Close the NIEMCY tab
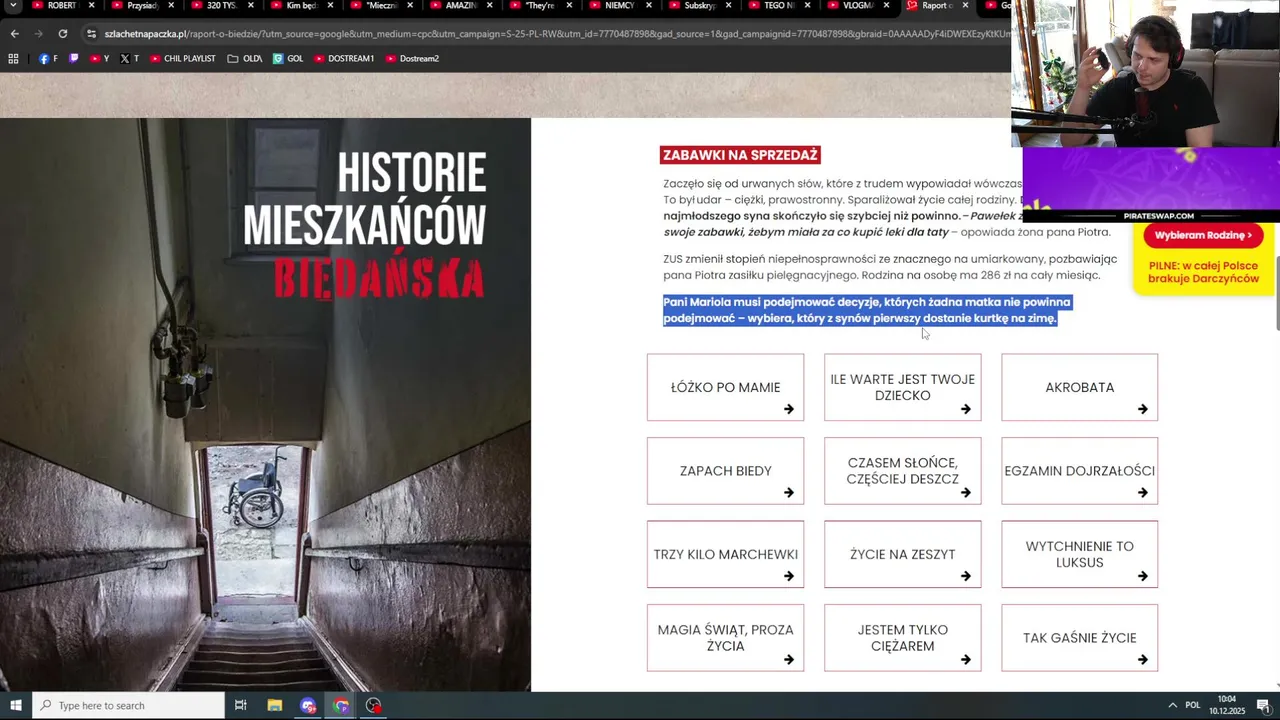This screenshot has width=1280, height=720. tap(648, 6)
